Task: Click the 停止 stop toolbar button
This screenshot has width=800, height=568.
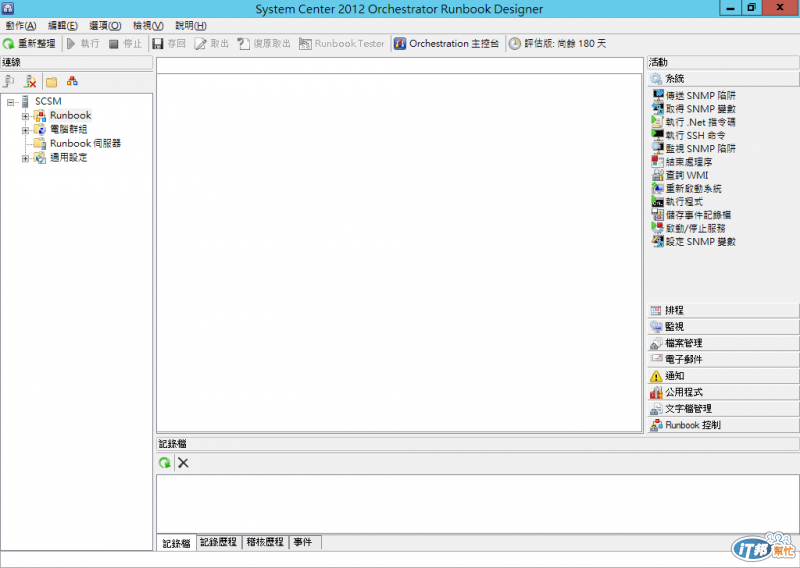Action: click(x=125, y=44)
